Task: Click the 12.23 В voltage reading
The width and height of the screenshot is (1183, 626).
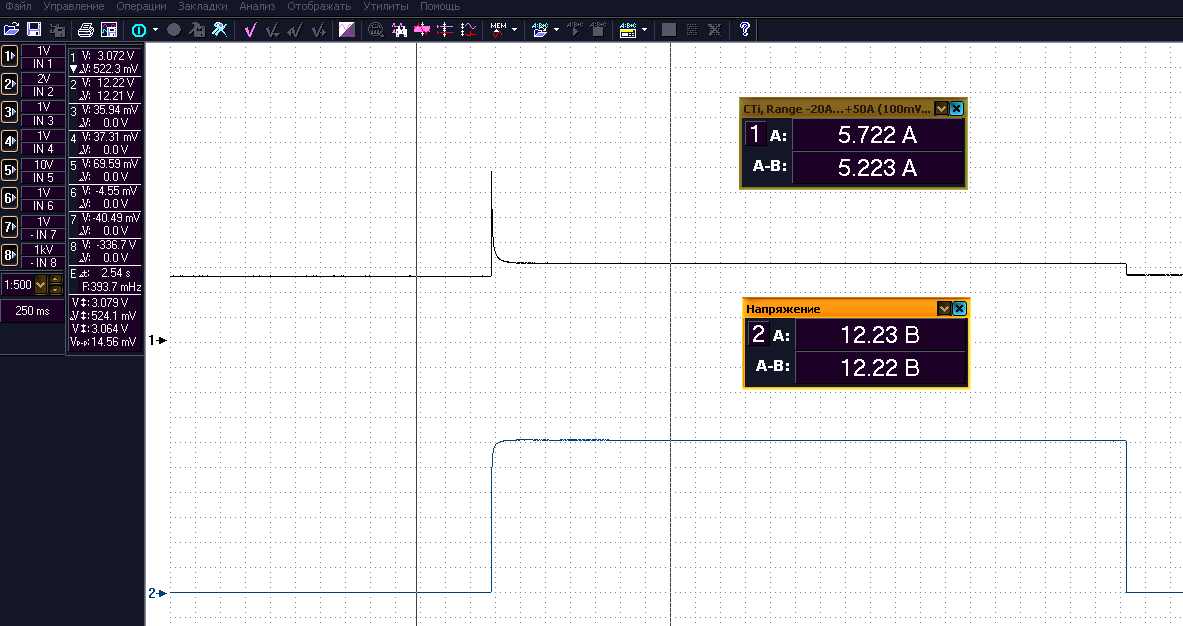Action: pos(880,335)
